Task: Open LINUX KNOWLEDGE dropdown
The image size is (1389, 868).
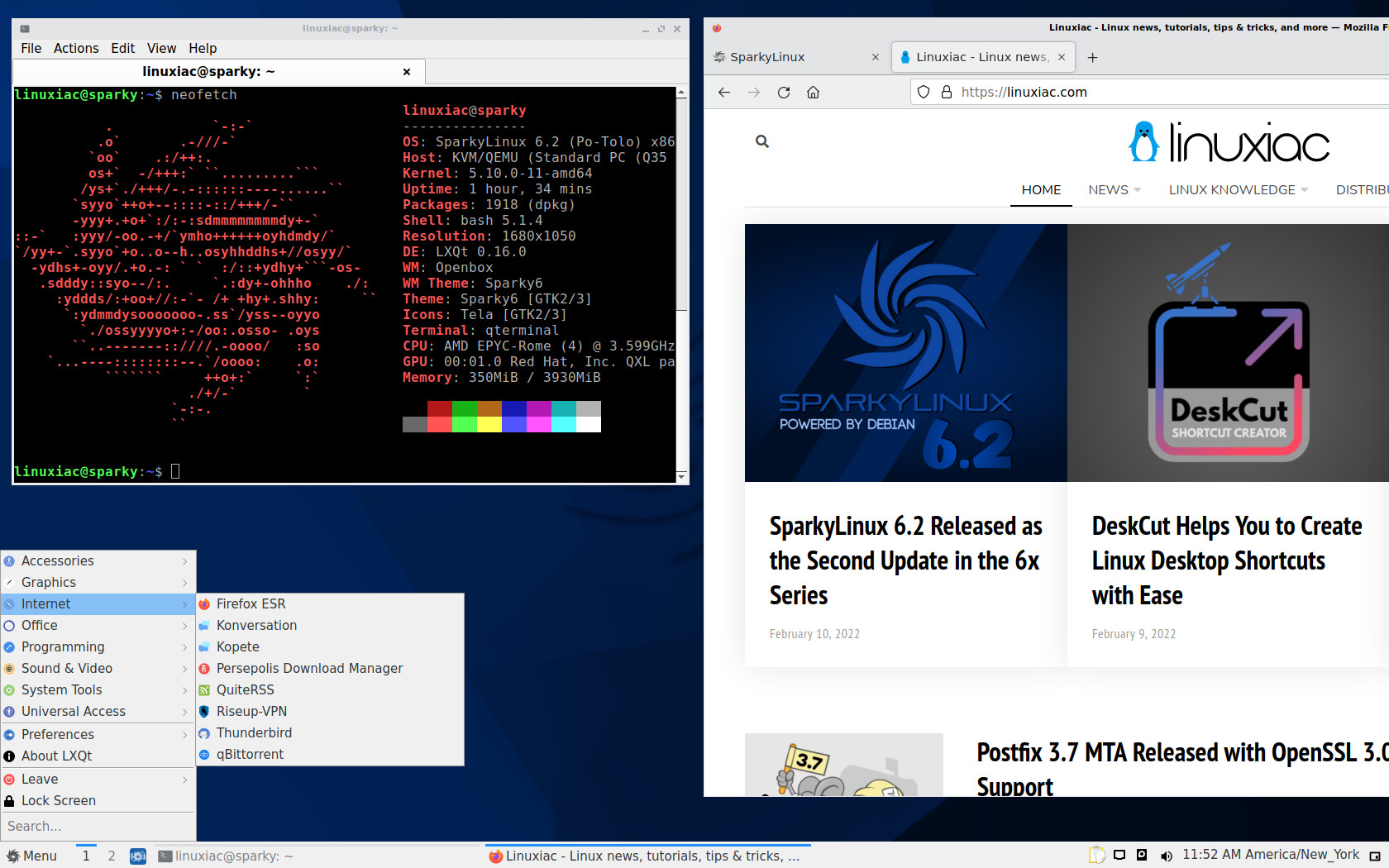Action: pos(1238,190)
